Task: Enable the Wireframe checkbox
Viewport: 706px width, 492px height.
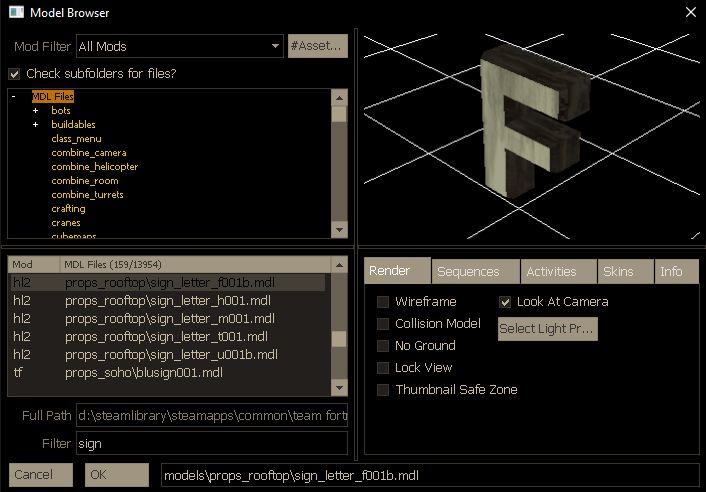Action: click(x=383, y=302)
